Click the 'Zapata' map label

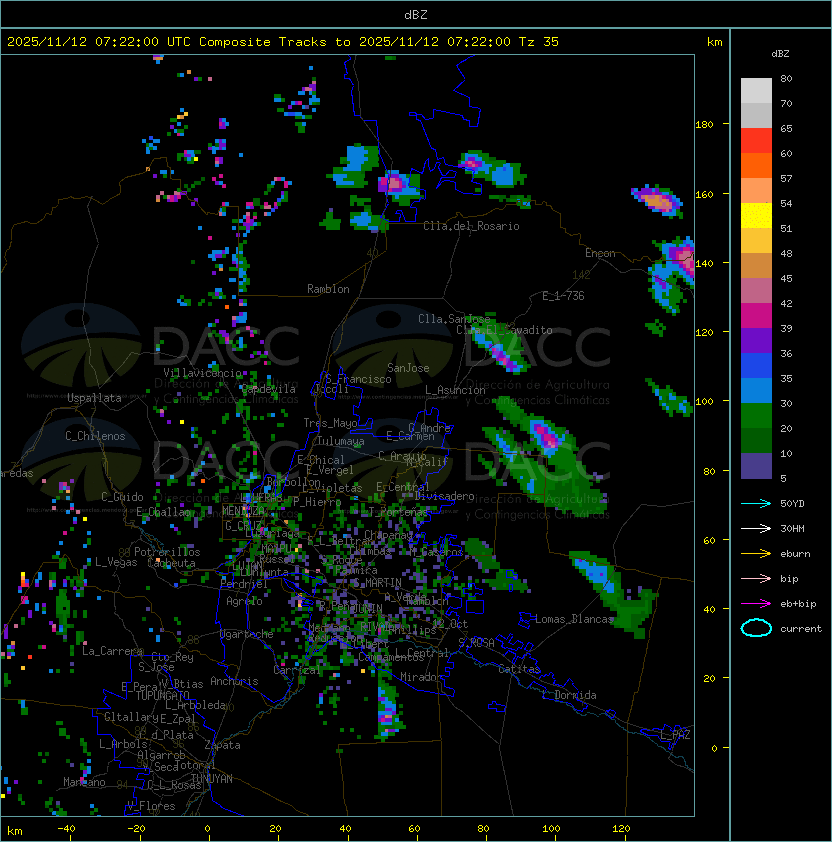[222, 745]
